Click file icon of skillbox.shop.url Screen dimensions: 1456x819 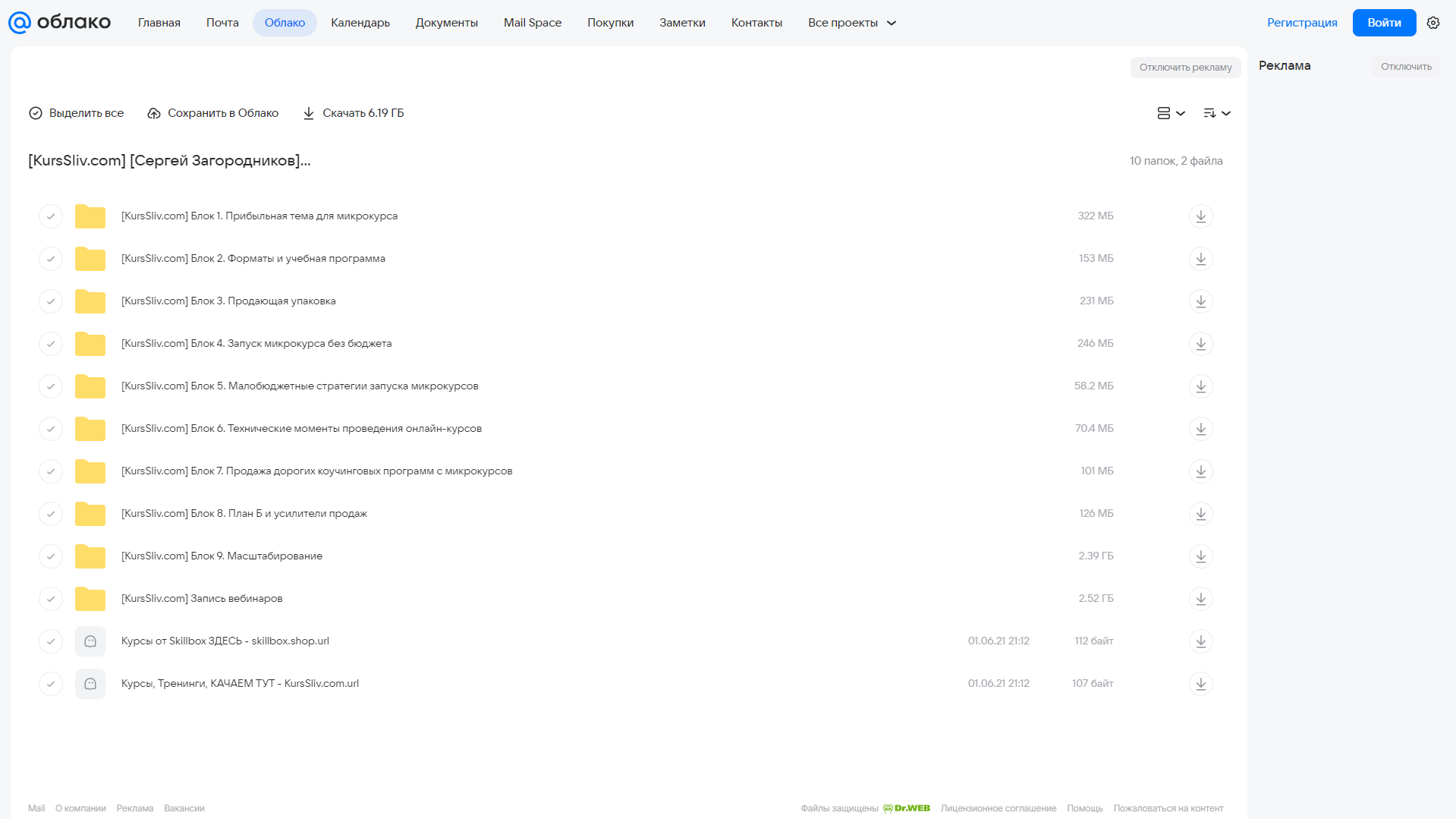(x=90, y=641)
